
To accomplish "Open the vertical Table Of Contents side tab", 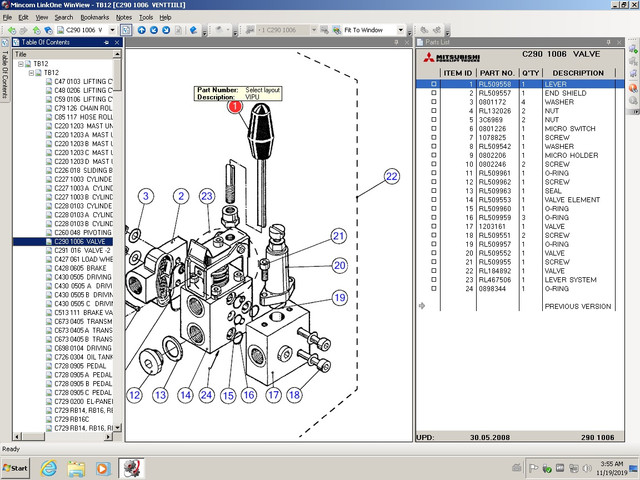I will pos(5,69).
